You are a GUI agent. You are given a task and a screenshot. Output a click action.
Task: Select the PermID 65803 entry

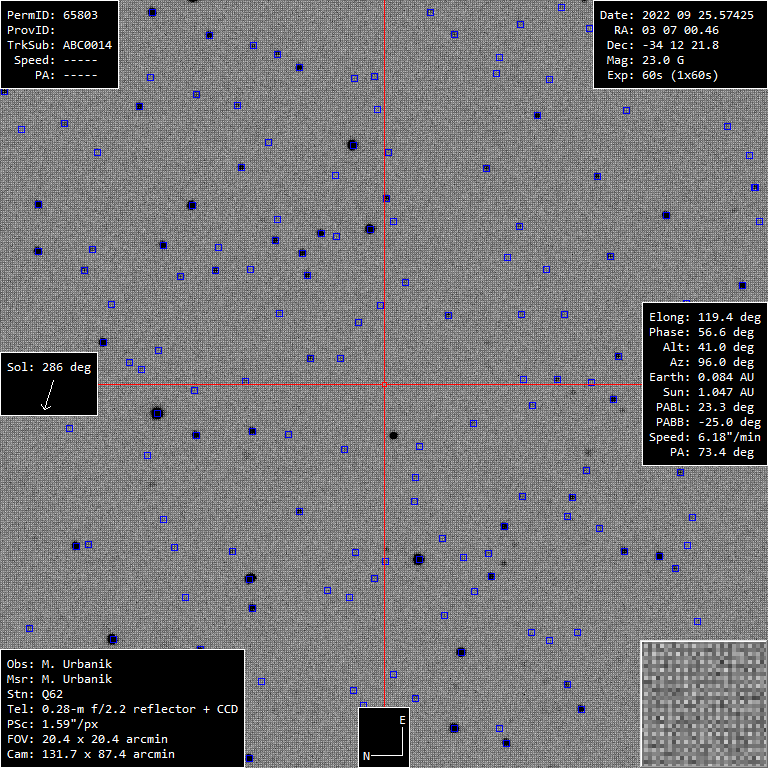60,15
